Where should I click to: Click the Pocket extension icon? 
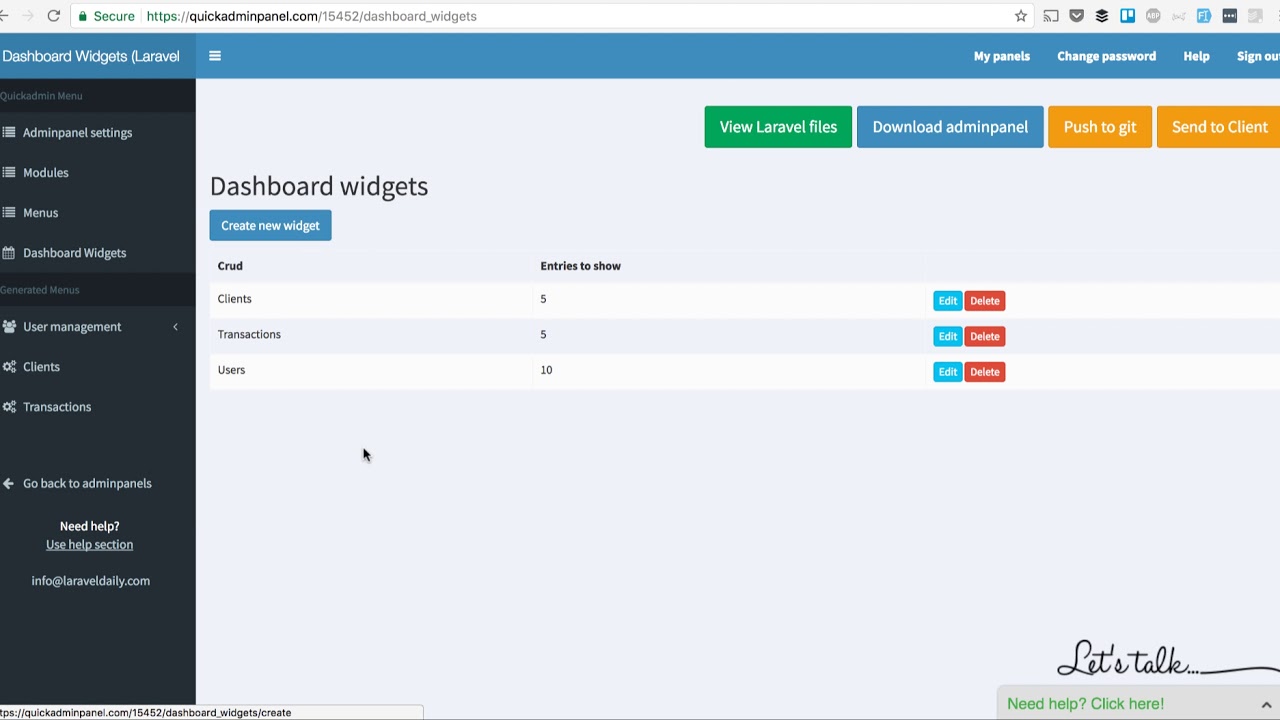tap(1076, 16)
